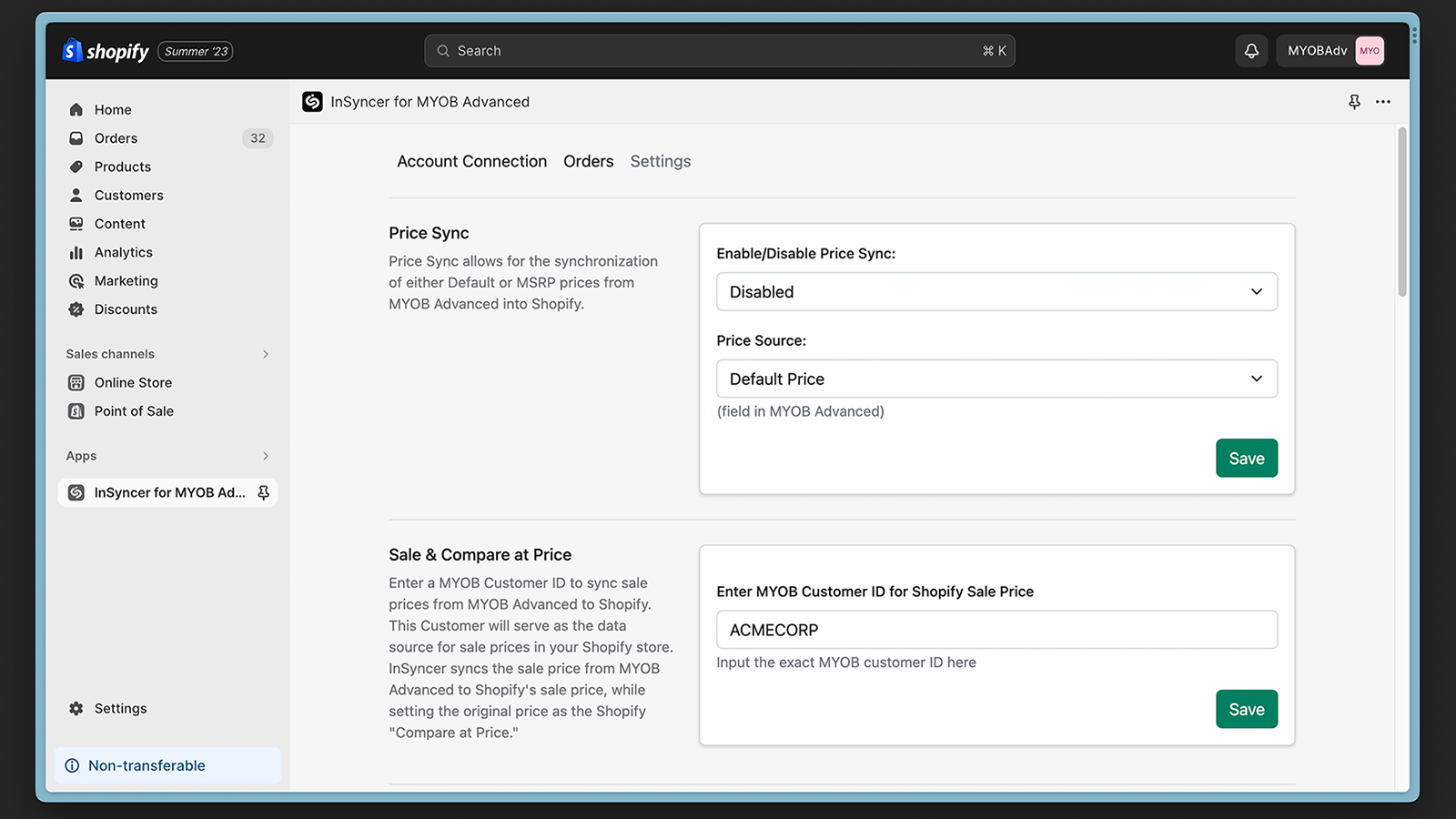Open Point of Sale channel
Viewport: 1456px width, 819px height.
point(134,411)
